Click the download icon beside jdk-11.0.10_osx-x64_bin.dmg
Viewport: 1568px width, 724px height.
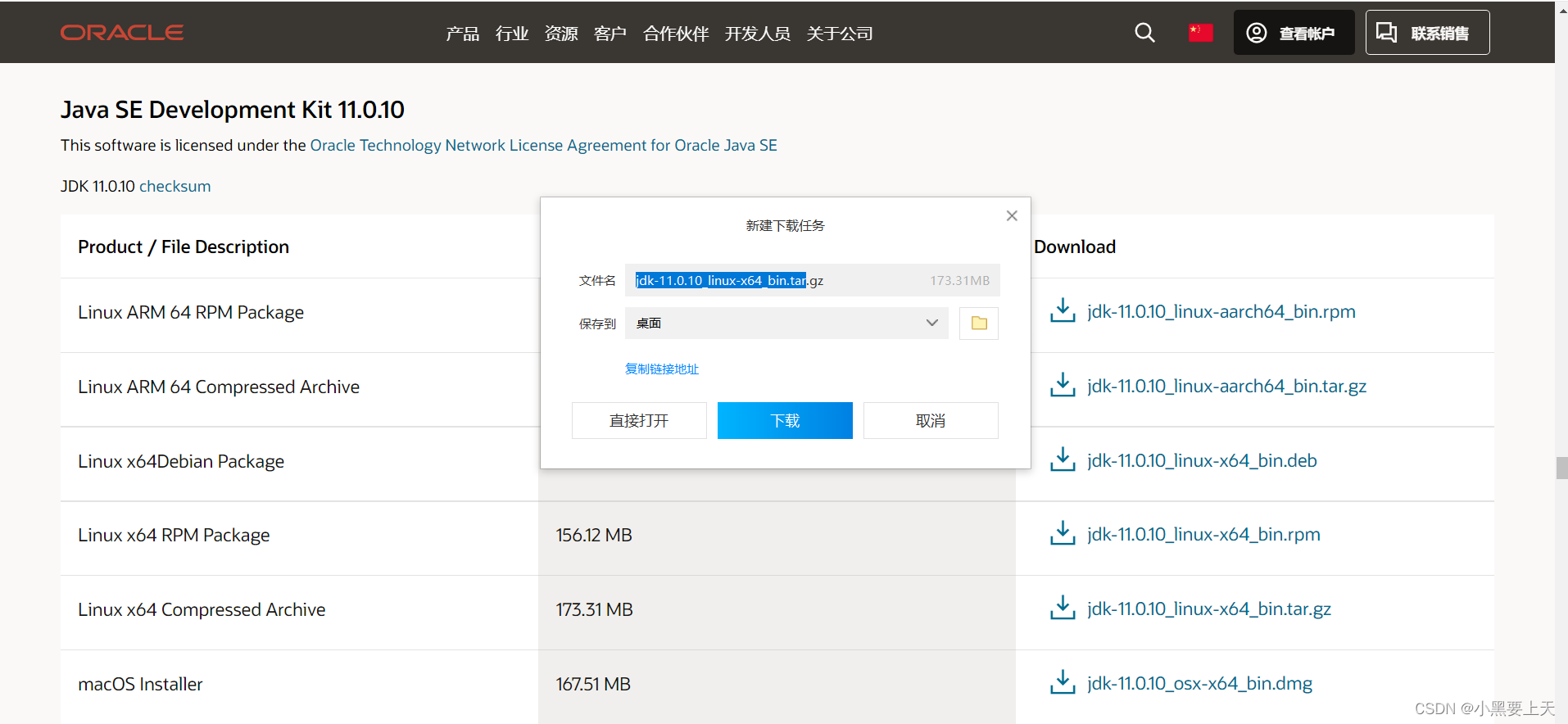click(x=1063, y=683)
